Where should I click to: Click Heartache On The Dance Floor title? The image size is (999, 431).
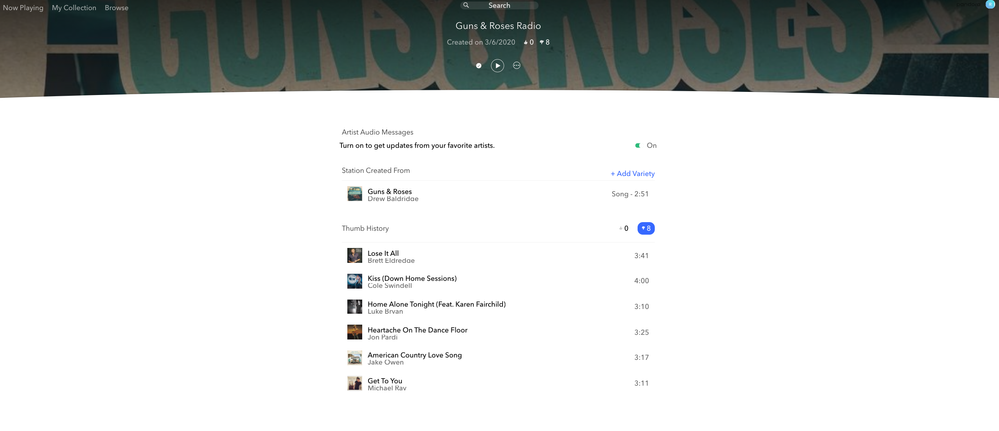[x=417, y=330]
